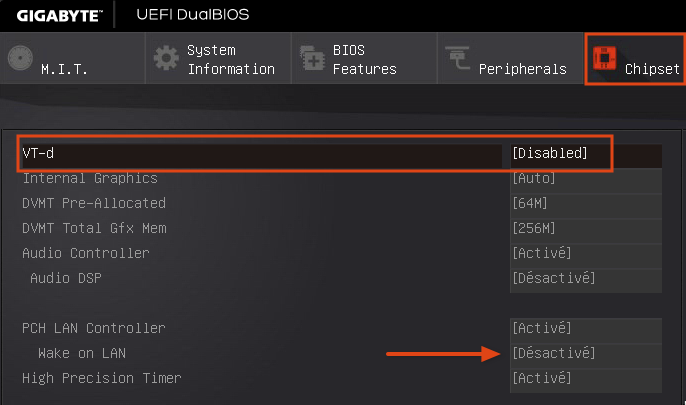Switch to the BIOS Features tab

[364, 58]
